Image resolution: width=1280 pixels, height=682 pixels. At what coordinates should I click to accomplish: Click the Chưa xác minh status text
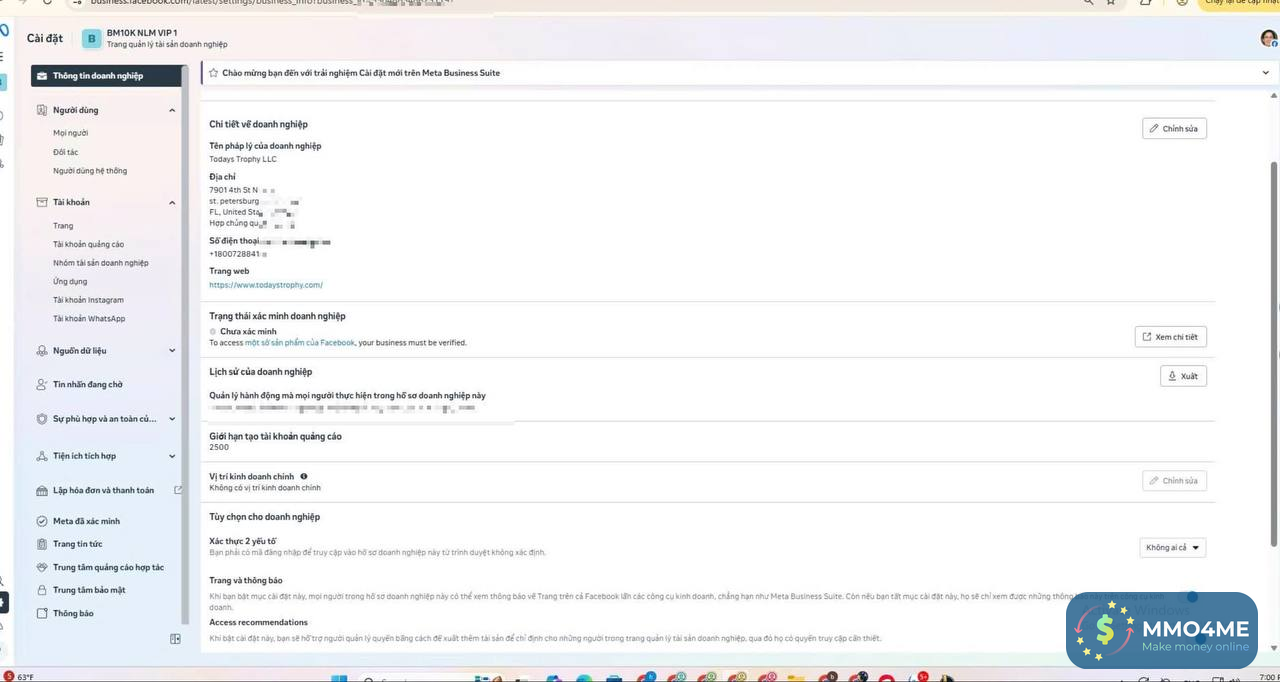[x=248, y=331]
